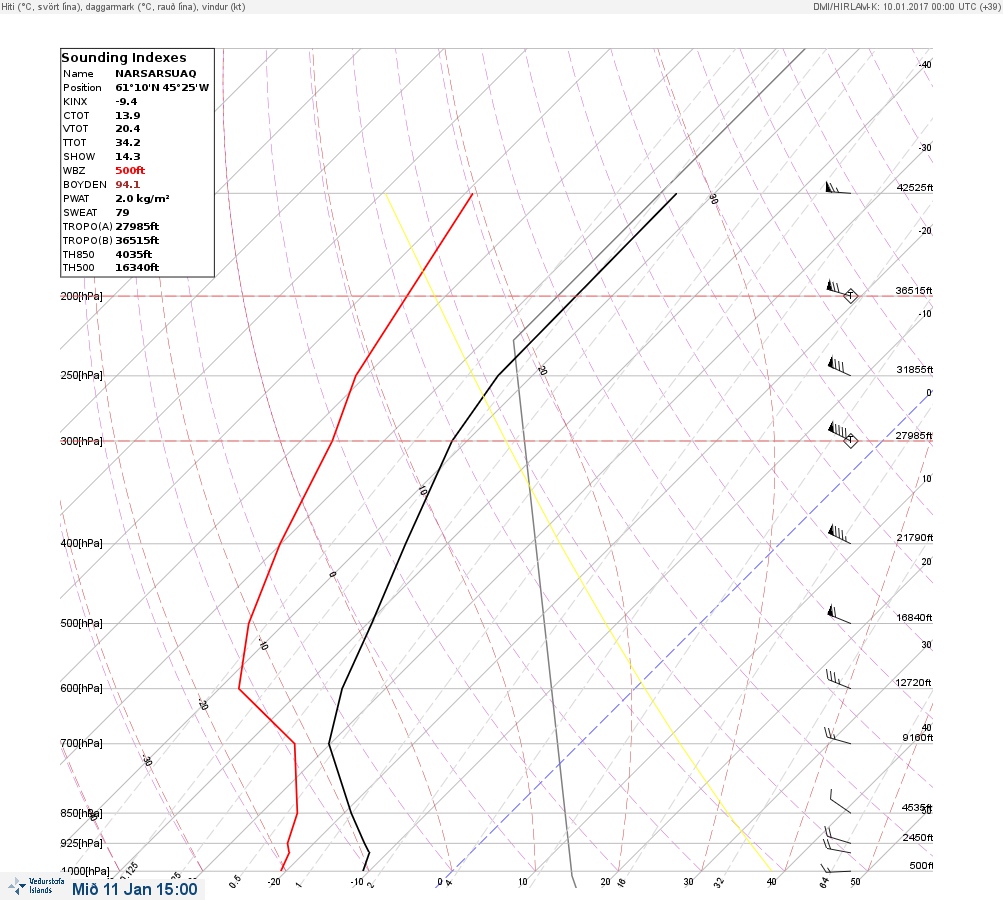Click the BOYDEN value 94.1

click(128, 185)
